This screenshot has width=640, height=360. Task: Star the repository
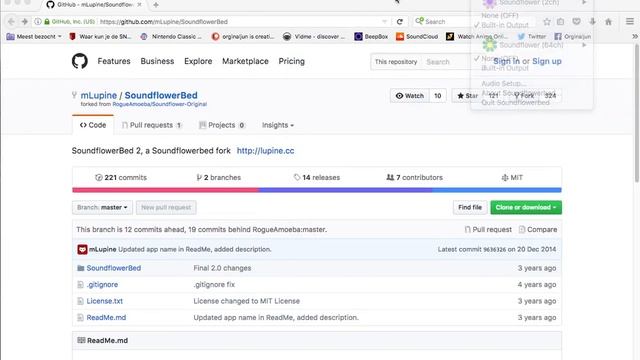tap(467, 96)
